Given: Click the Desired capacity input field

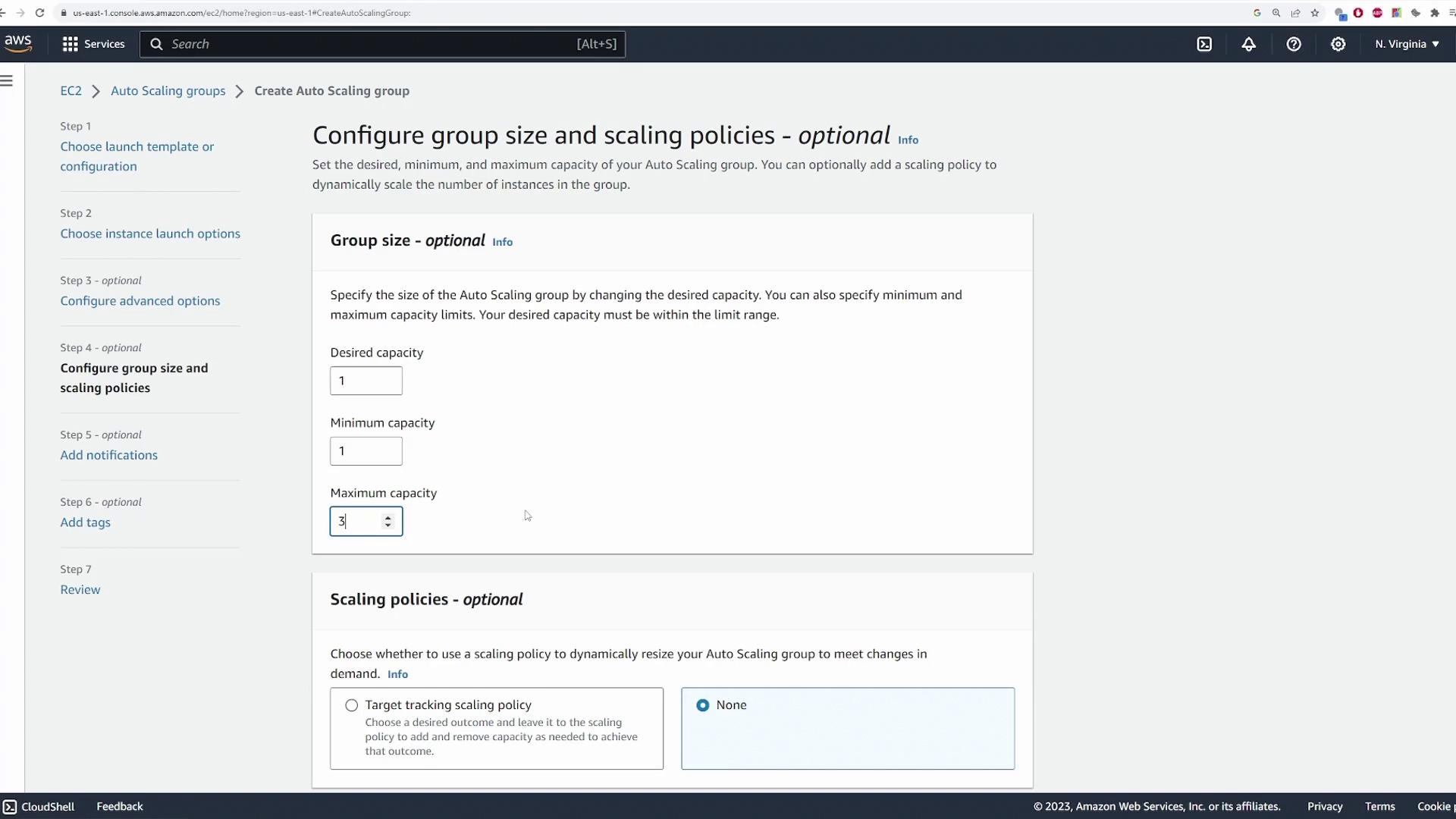Looking at the screenshot, I should (x=366, y=381).
